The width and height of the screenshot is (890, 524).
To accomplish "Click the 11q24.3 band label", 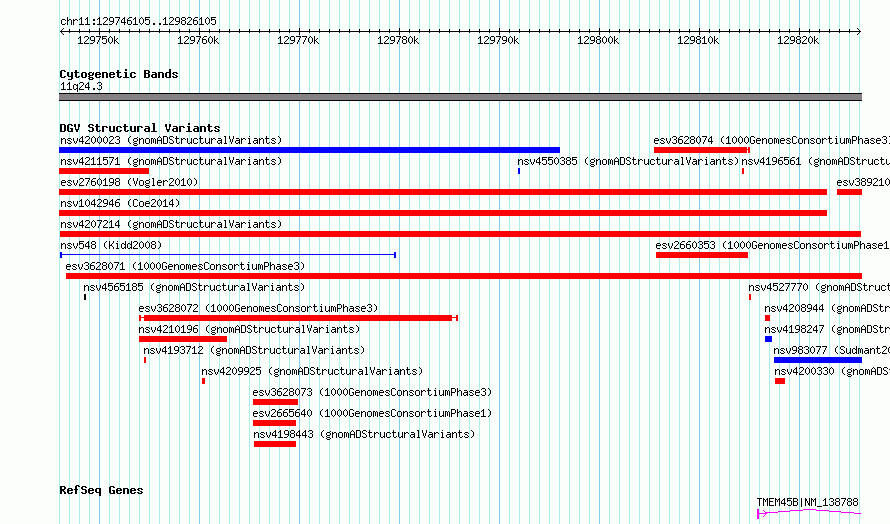I will (81, 86).
